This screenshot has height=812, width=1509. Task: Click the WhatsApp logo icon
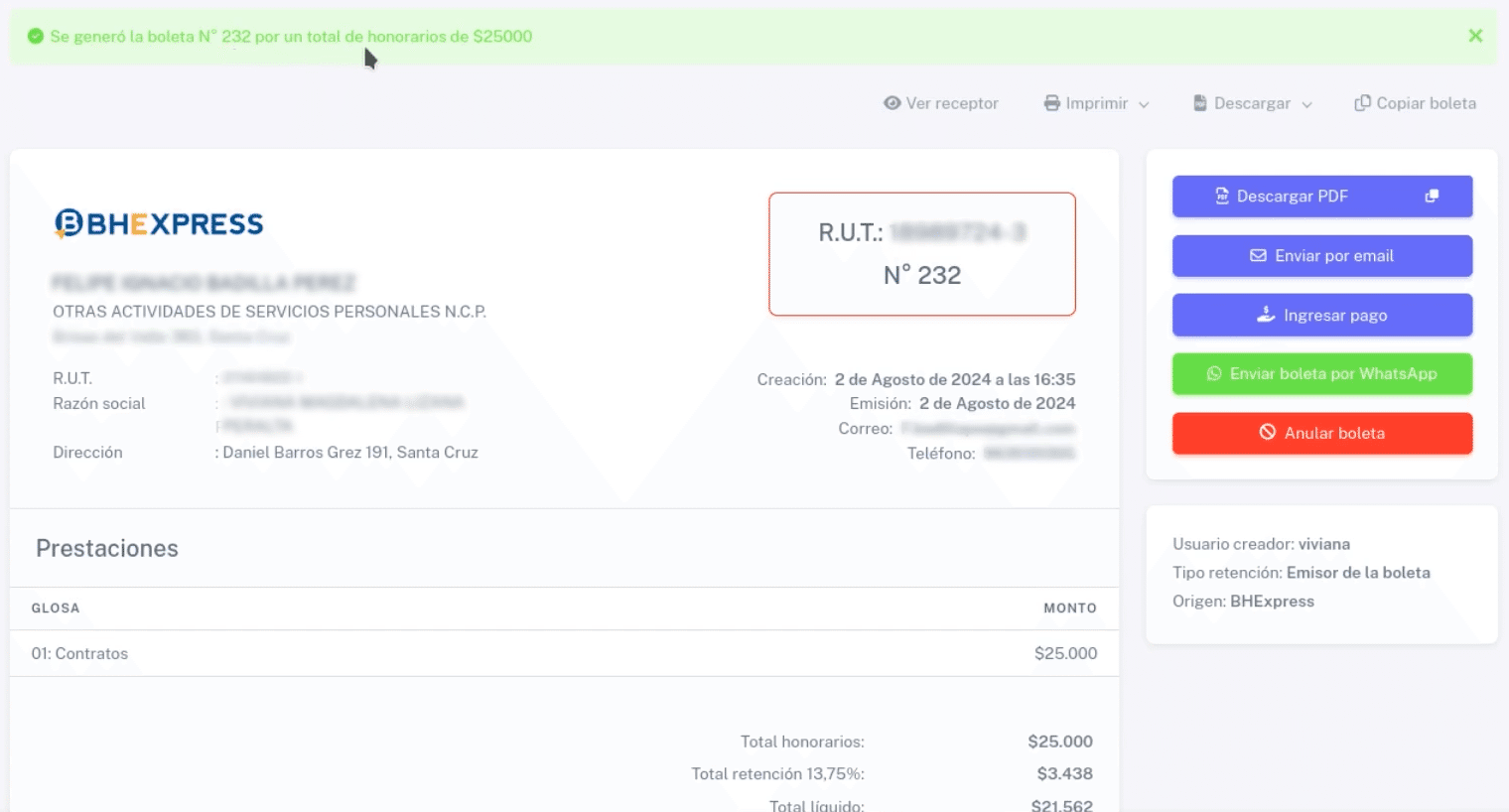[1213, 374]
